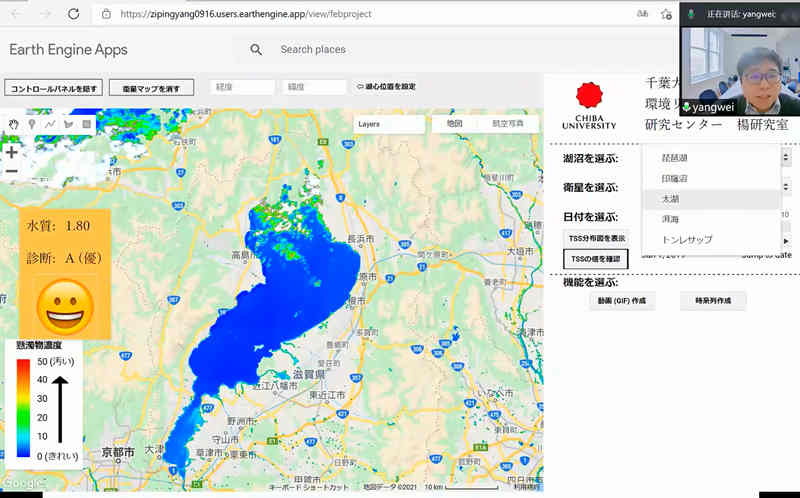
Task: Click the 滋賀県 label on the map
Action: point(309,374)
